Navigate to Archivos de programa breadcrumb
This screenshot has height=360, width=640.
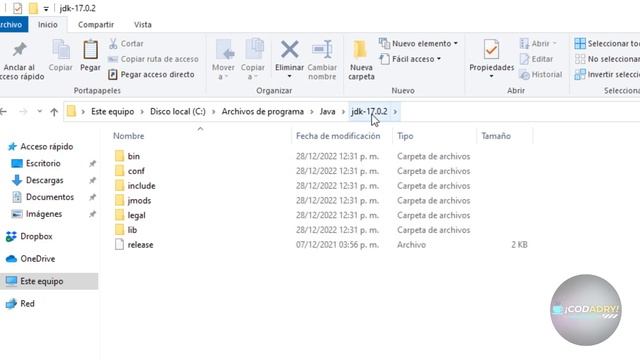point(263,112)
